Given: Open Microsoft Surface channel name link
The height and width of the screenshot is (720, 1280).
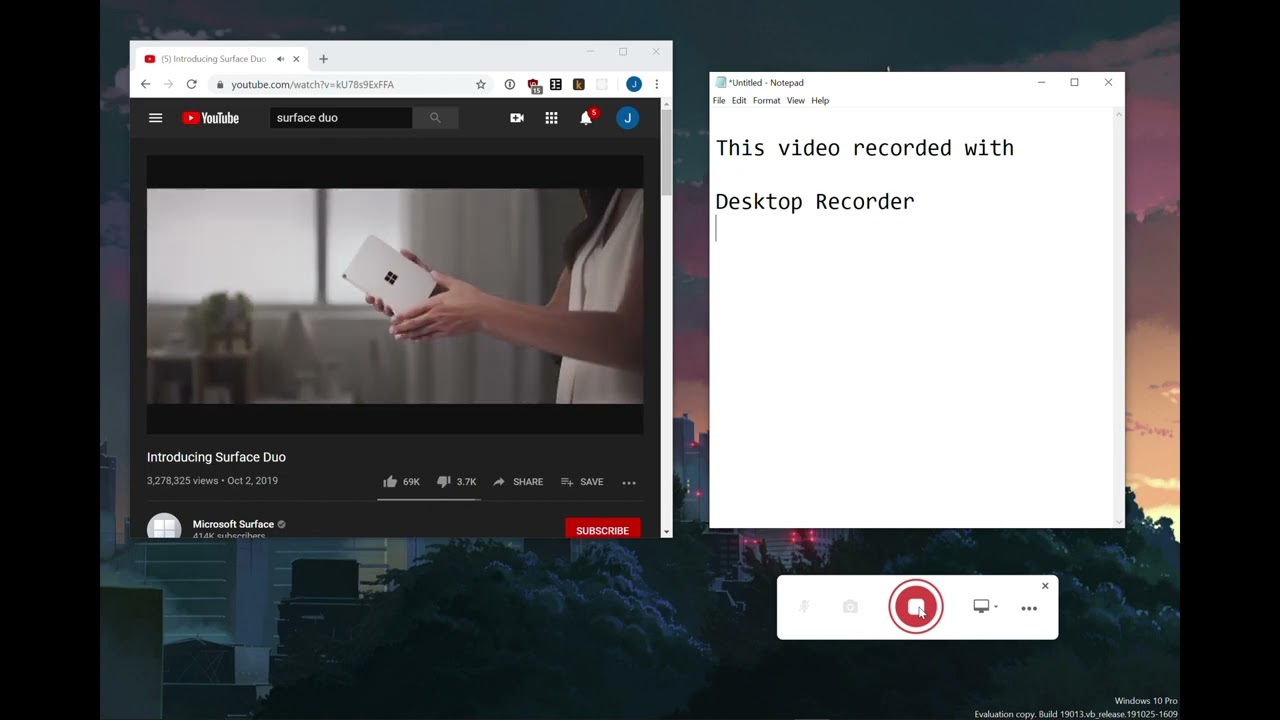Looking at the screenshot, I should tap(233, 524).
